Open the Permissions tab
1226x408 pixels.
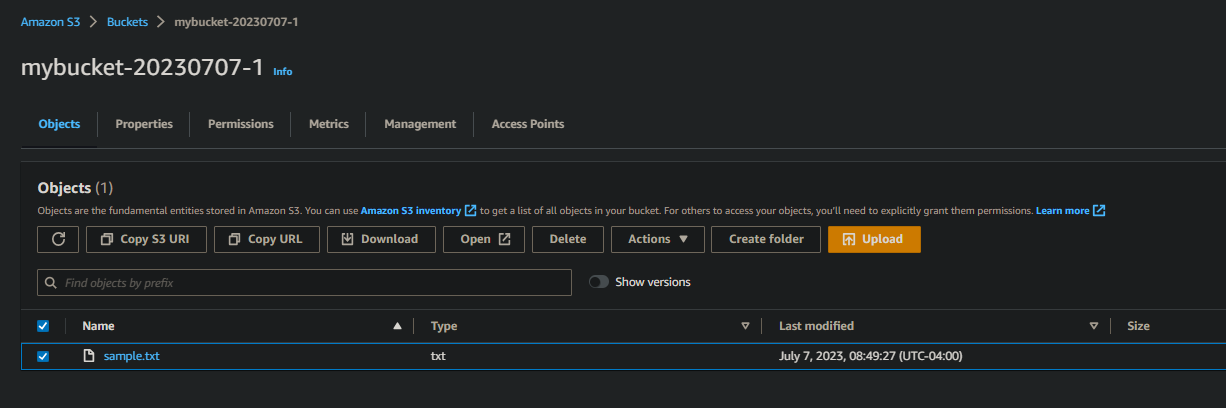tap(241, 124)
